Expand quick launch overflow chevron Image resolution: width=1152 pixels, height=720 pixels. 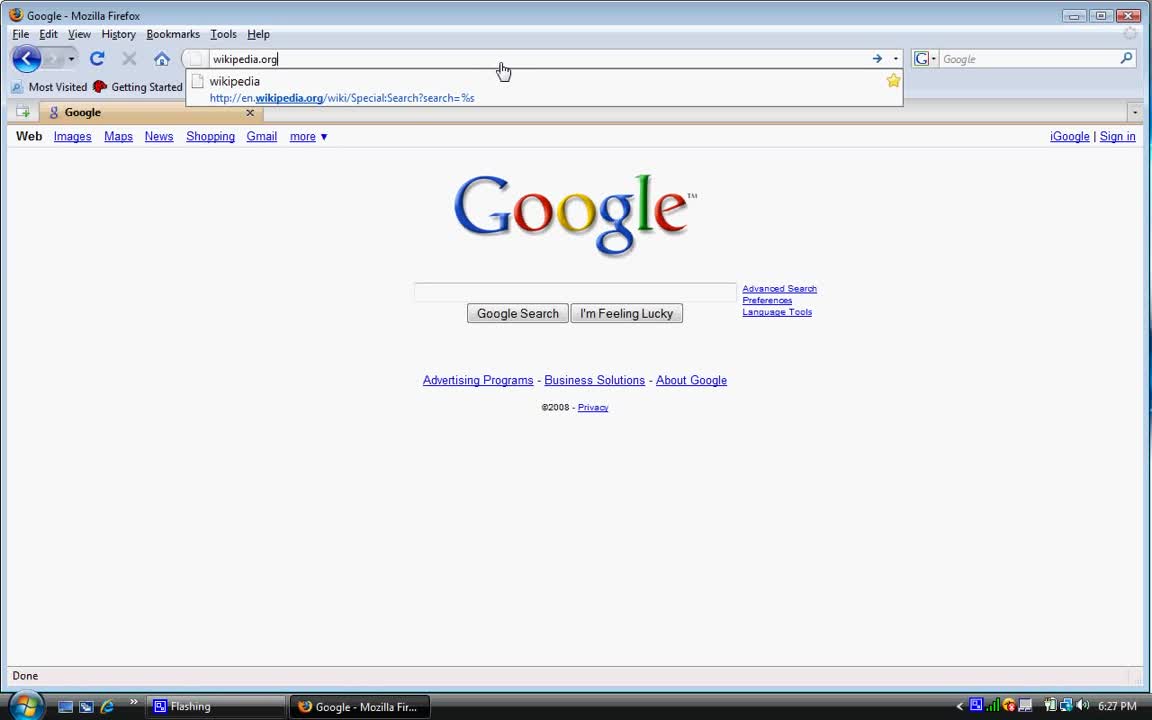point(133,702)
